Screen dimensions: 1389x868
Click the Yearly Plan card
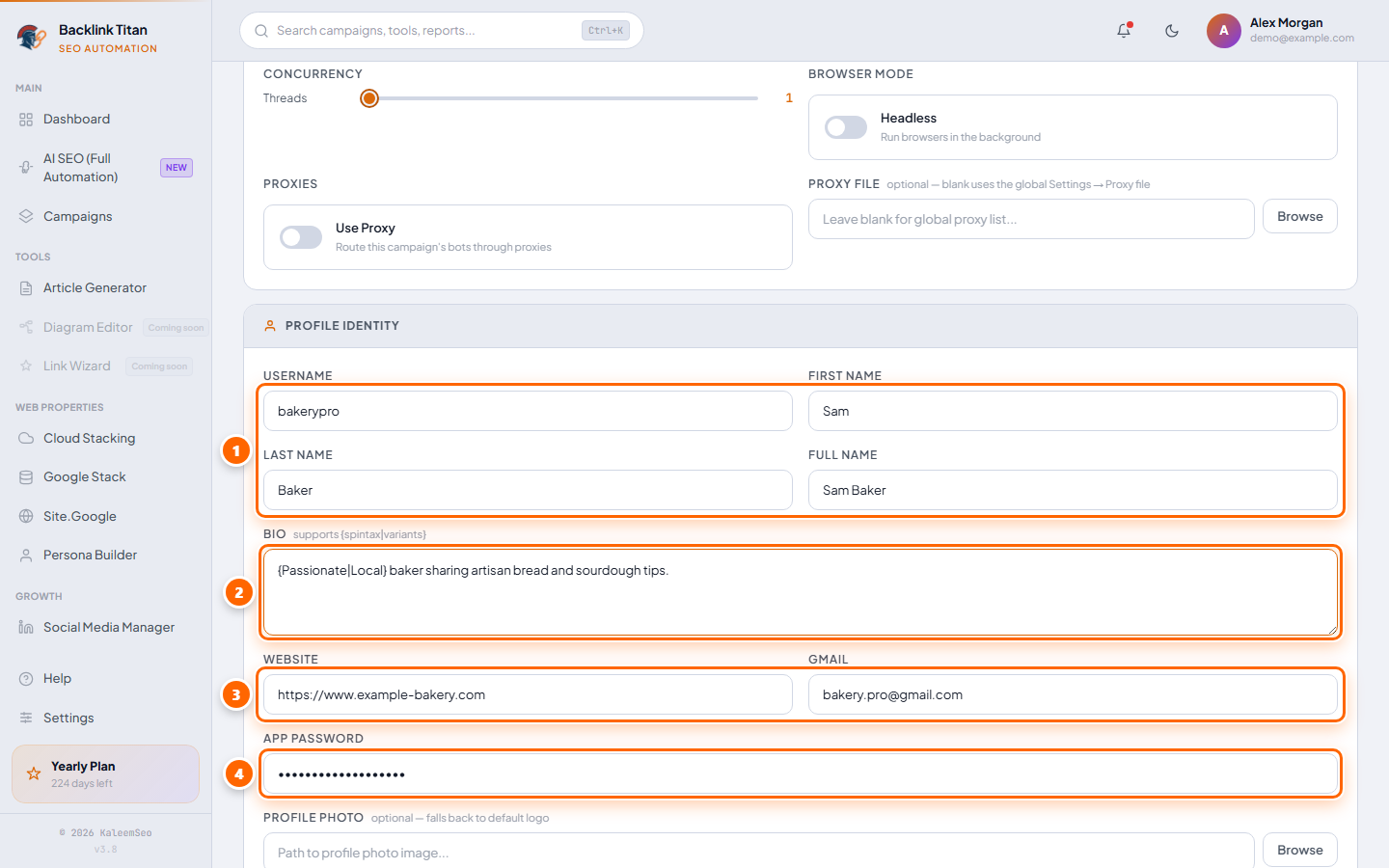[105, 773]
